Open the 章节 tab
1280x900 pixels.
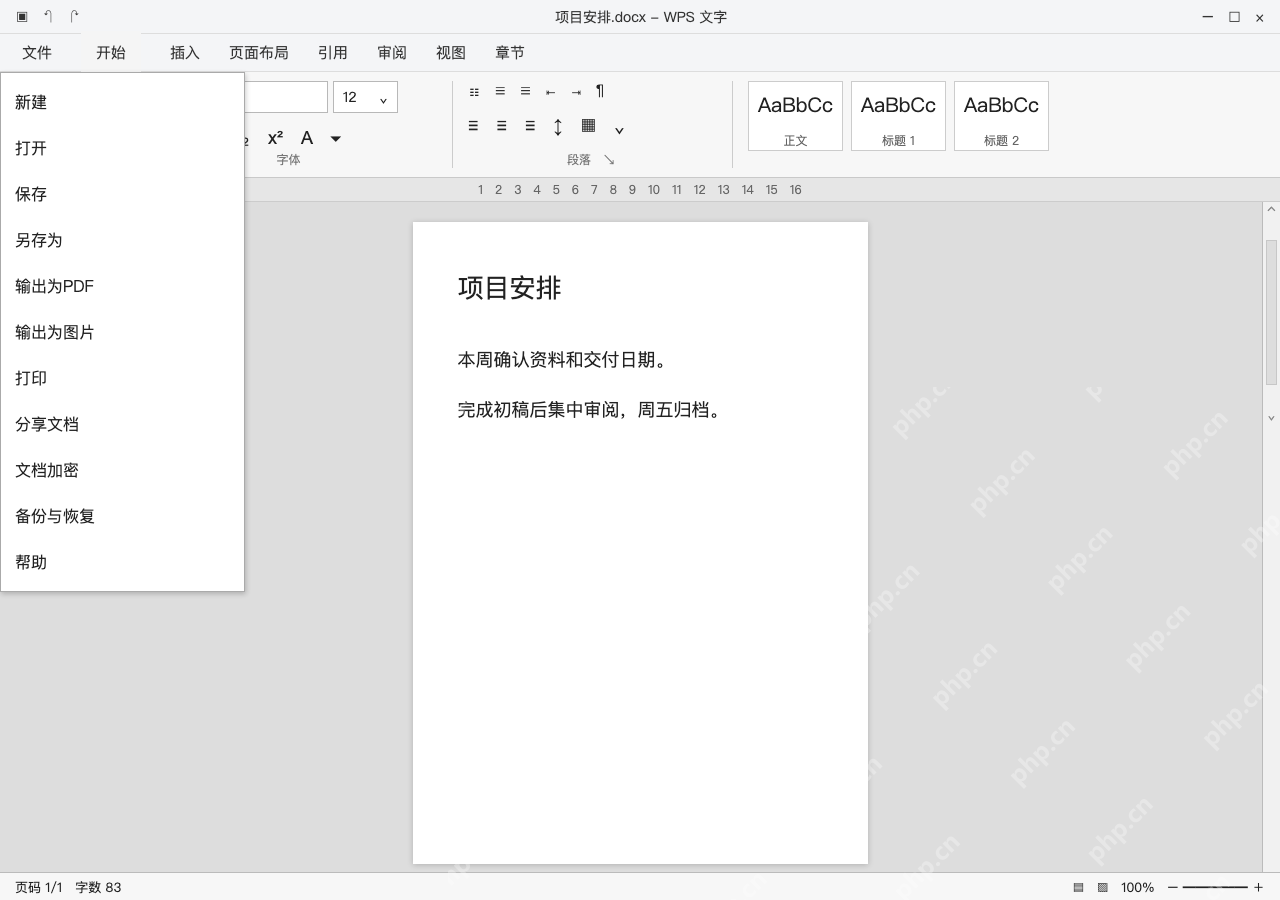[x=510, y=53]
